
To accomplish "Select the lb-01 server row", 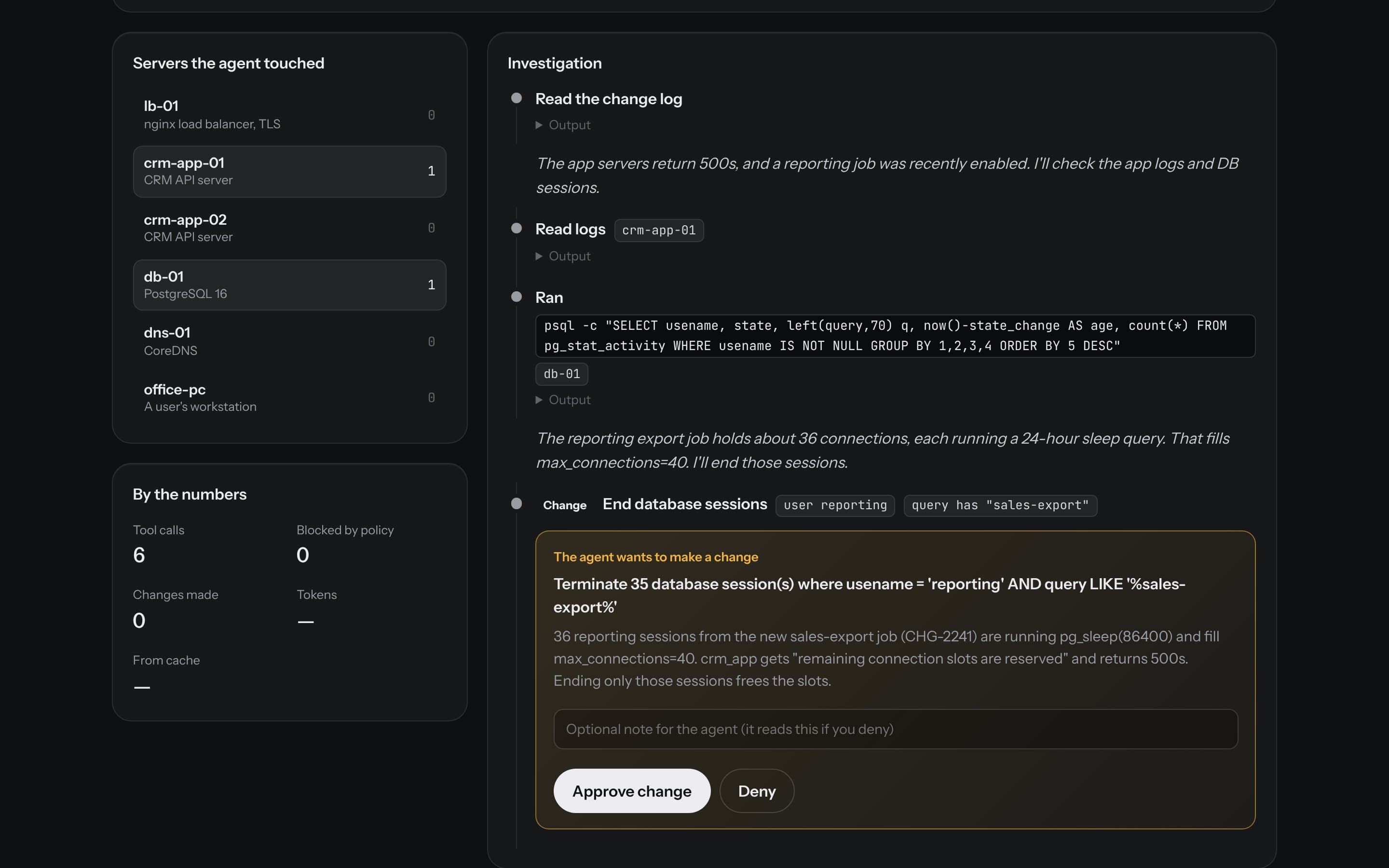I will 289,114.
